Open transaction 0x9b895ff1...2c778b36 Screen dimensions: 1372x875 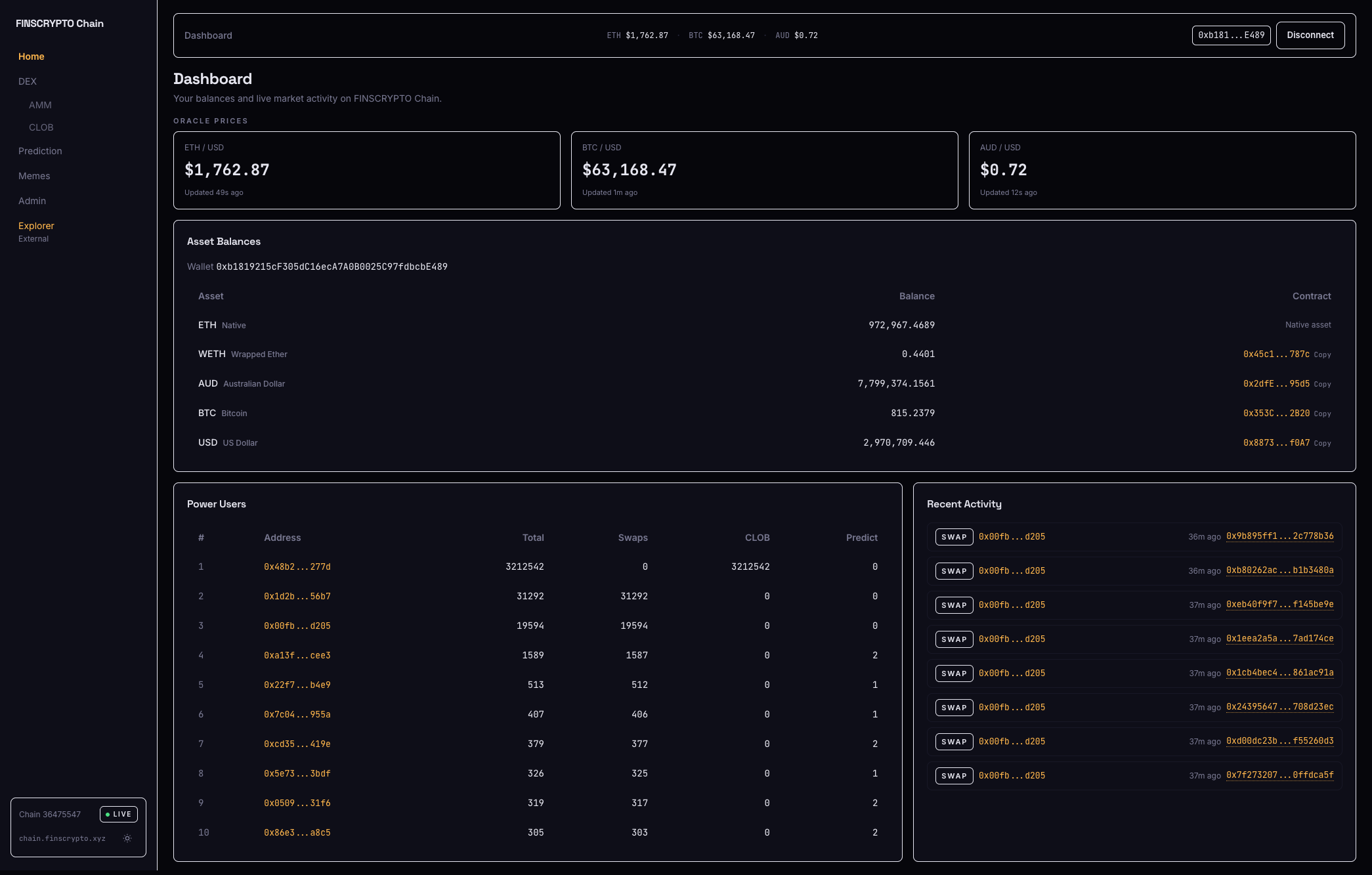[1280, 536]
